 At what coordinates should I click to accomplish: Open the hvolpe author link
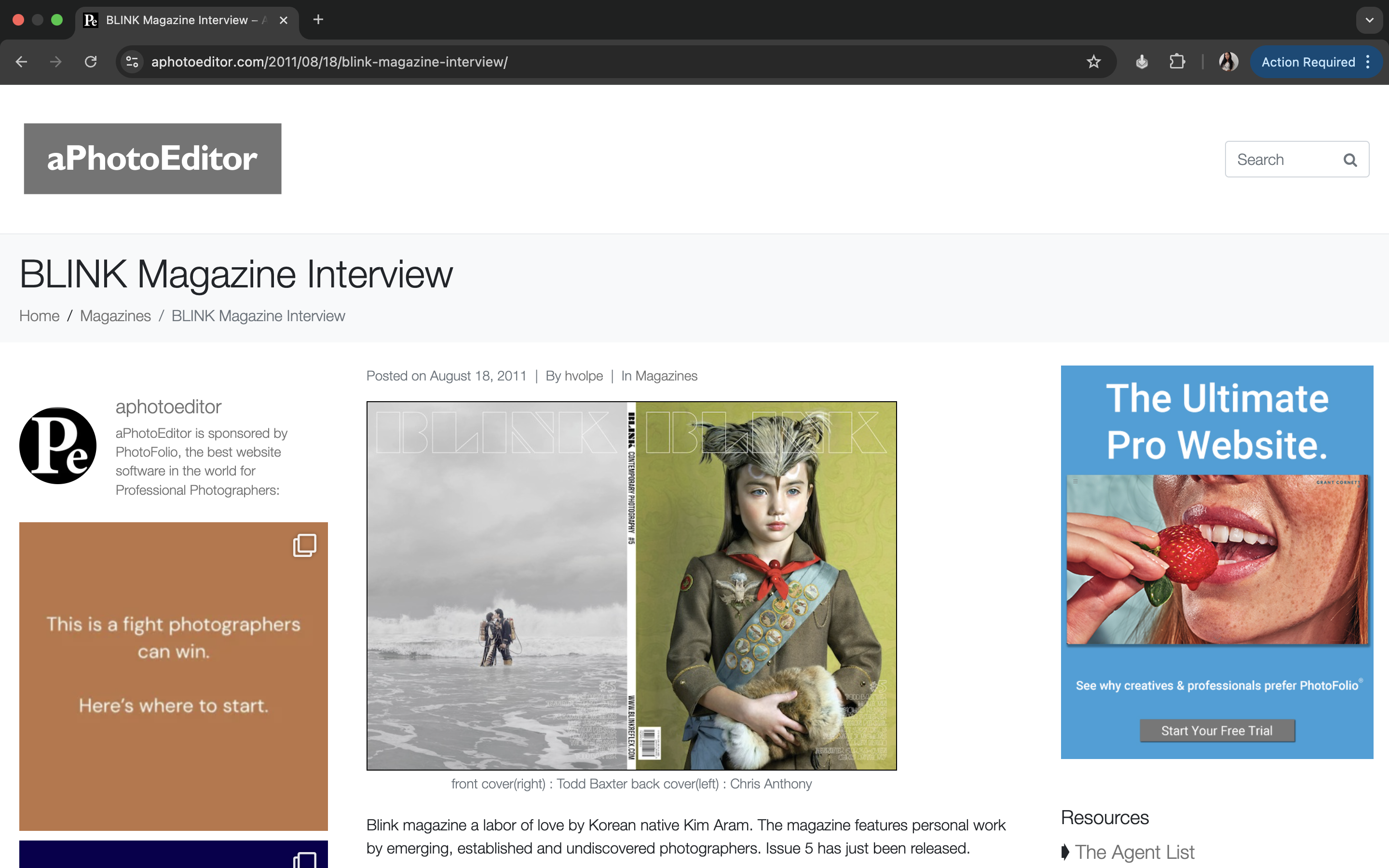point(584,376)
